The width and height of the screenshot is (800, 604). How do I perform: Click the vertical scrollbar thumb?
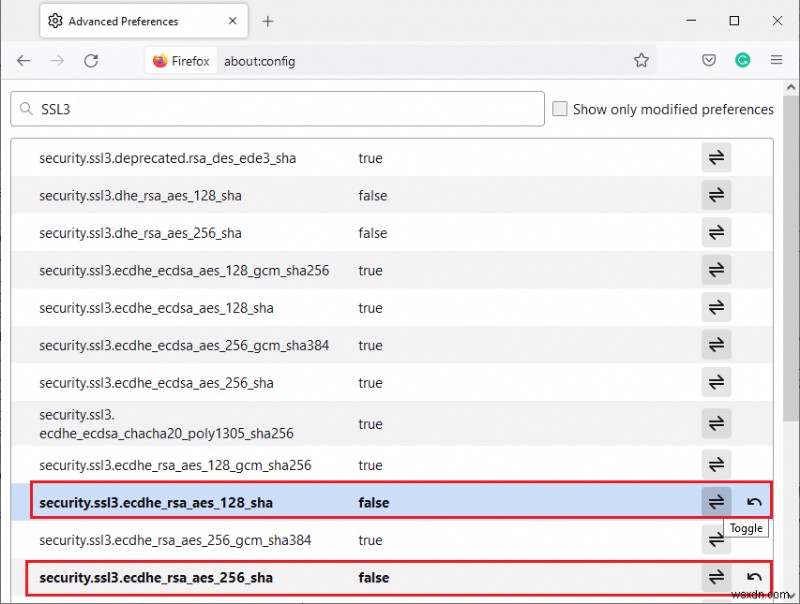(791, 258)
